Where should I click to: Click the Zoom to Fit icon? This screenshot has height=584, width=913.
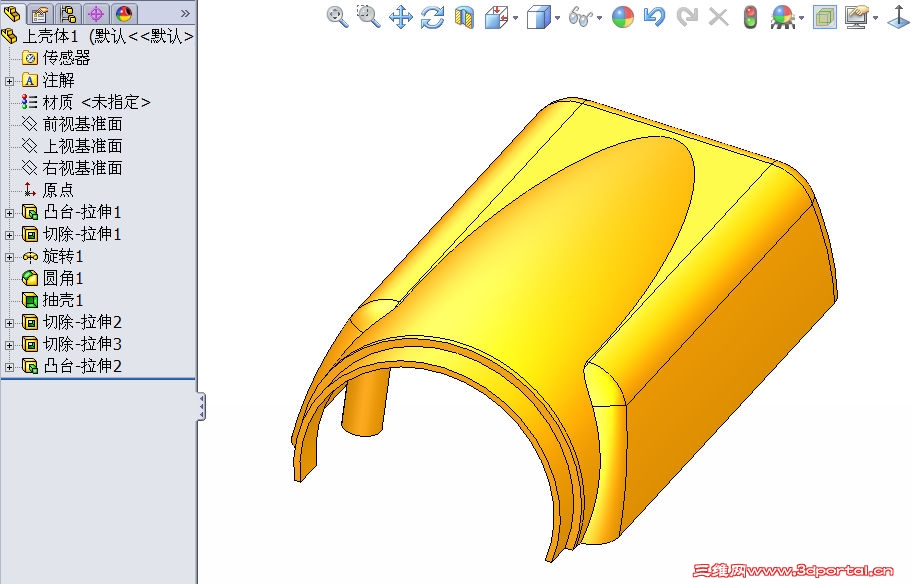(337, 16)
